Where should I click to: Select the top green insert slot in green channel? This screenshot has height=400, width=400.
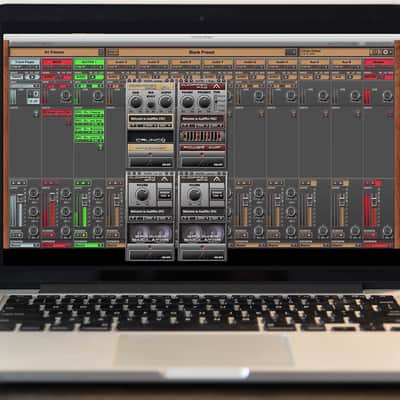(x=89, y=113)
